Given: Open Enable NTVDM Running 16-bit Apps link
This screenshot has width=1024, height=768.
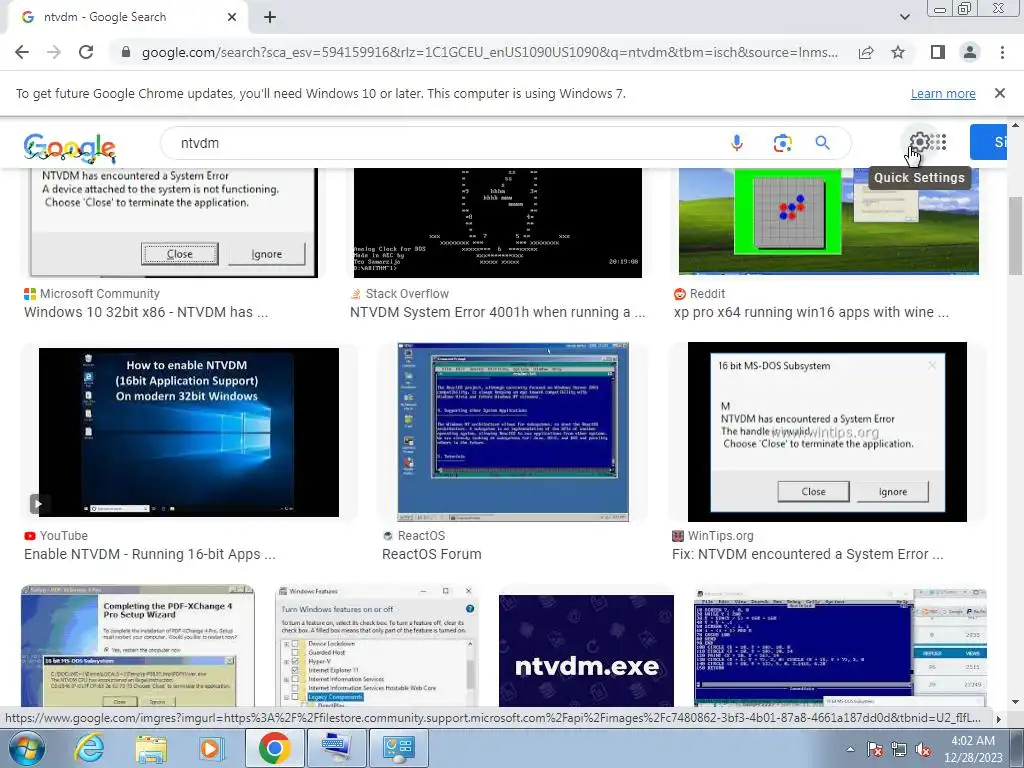Looking at the screenshot, I should [x=150, y=554].
